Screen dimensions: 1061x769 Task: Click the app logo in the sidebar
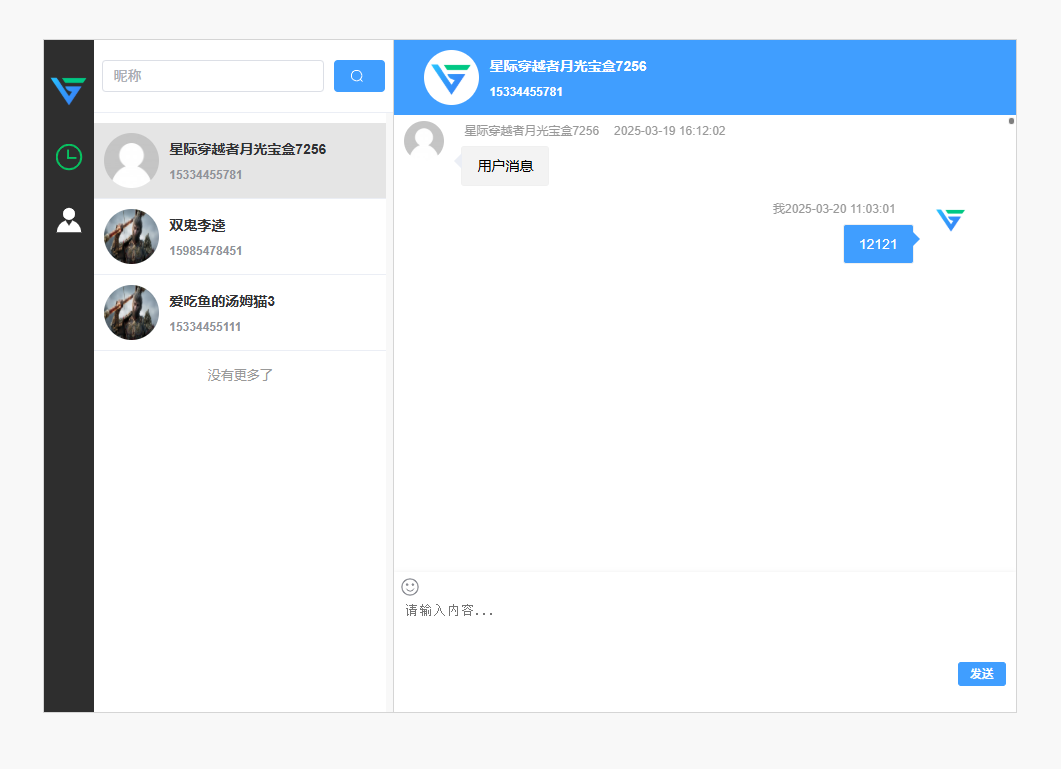pos(68,91)
